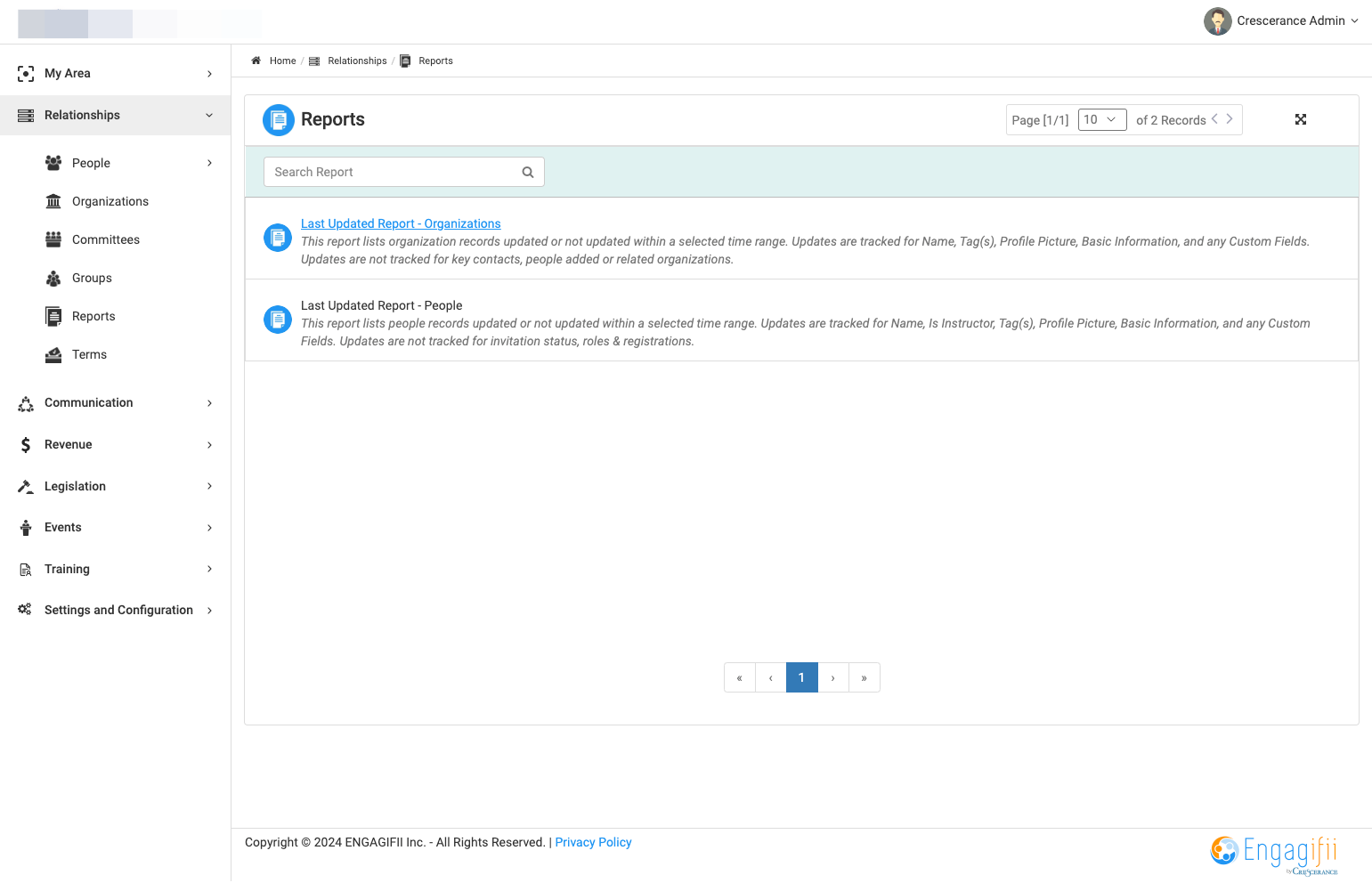Click the Reports document icon in sidebar

point(53,316)
